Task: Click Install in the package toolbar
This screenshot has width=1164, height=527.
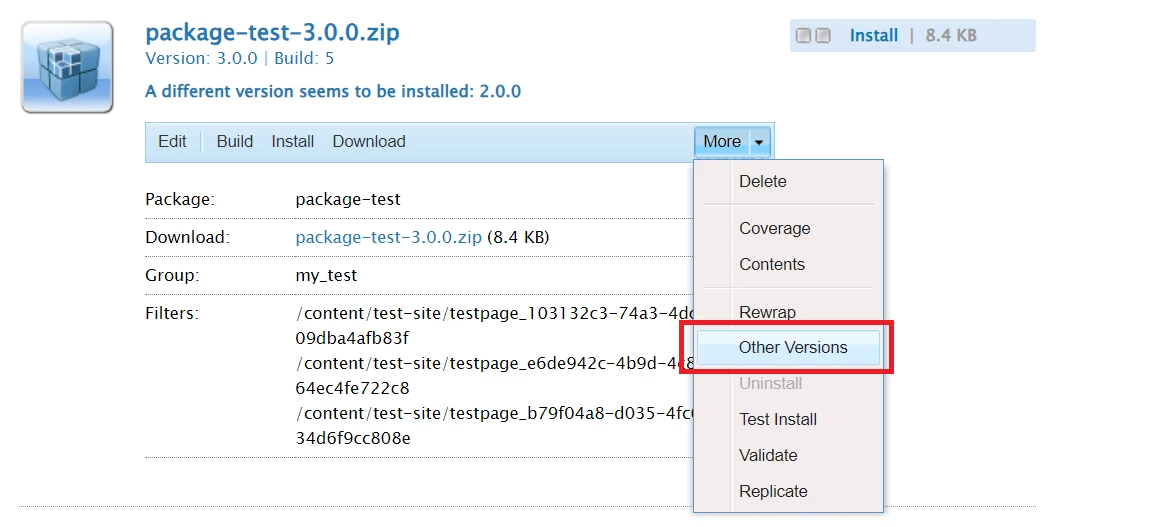Action: 292,142
